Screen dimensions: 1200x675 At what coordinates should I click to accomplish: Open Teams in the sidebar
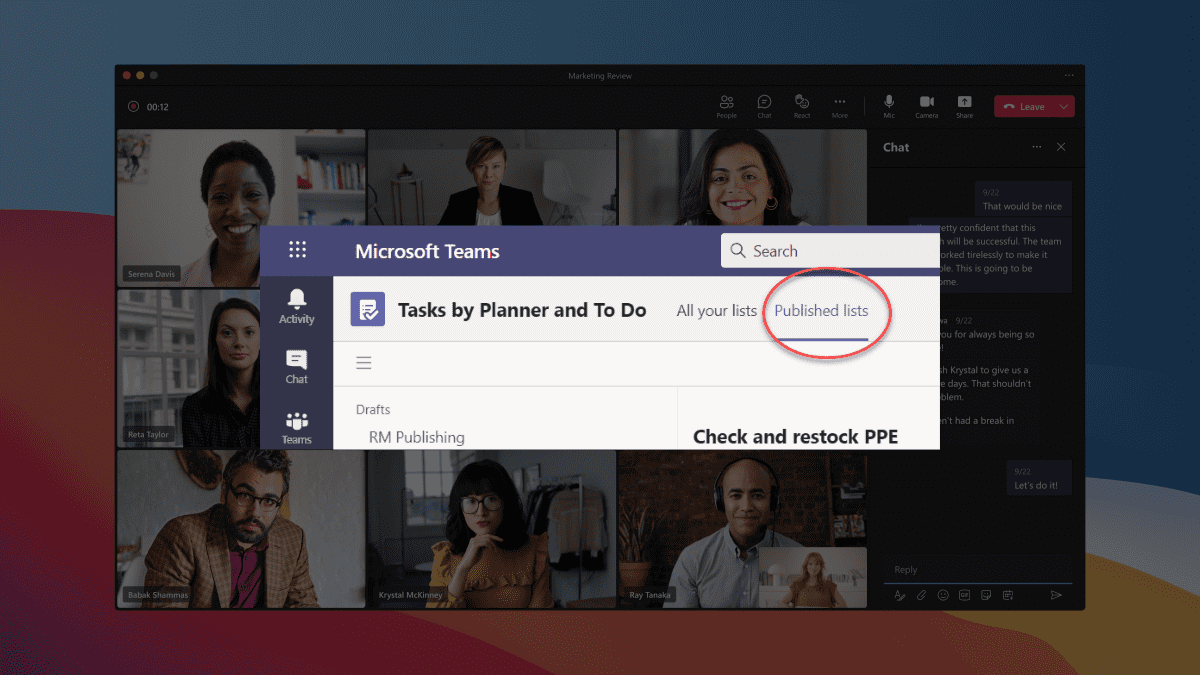pos(297,428)
